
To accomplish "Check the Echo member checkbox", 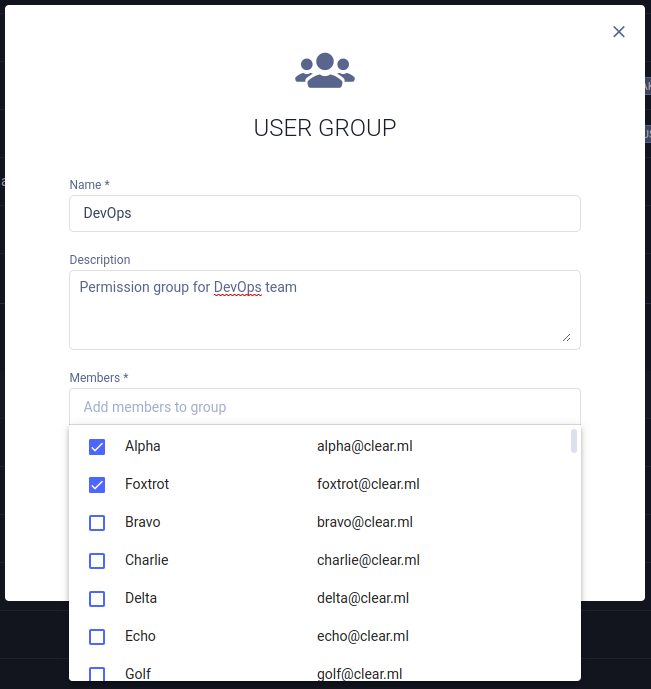I will click(97, 637).
